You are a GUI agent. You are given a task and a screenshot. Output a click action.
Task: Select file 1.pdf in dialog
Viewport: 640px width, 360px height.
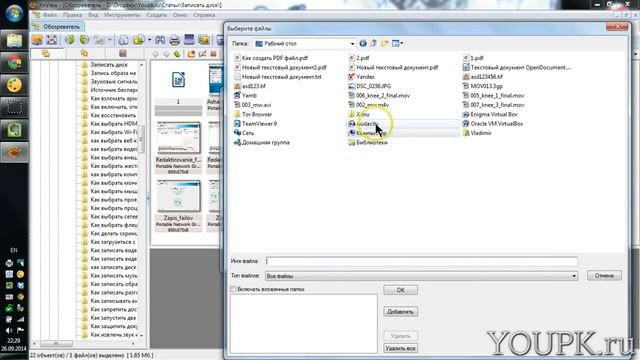[x=473, y=58]
